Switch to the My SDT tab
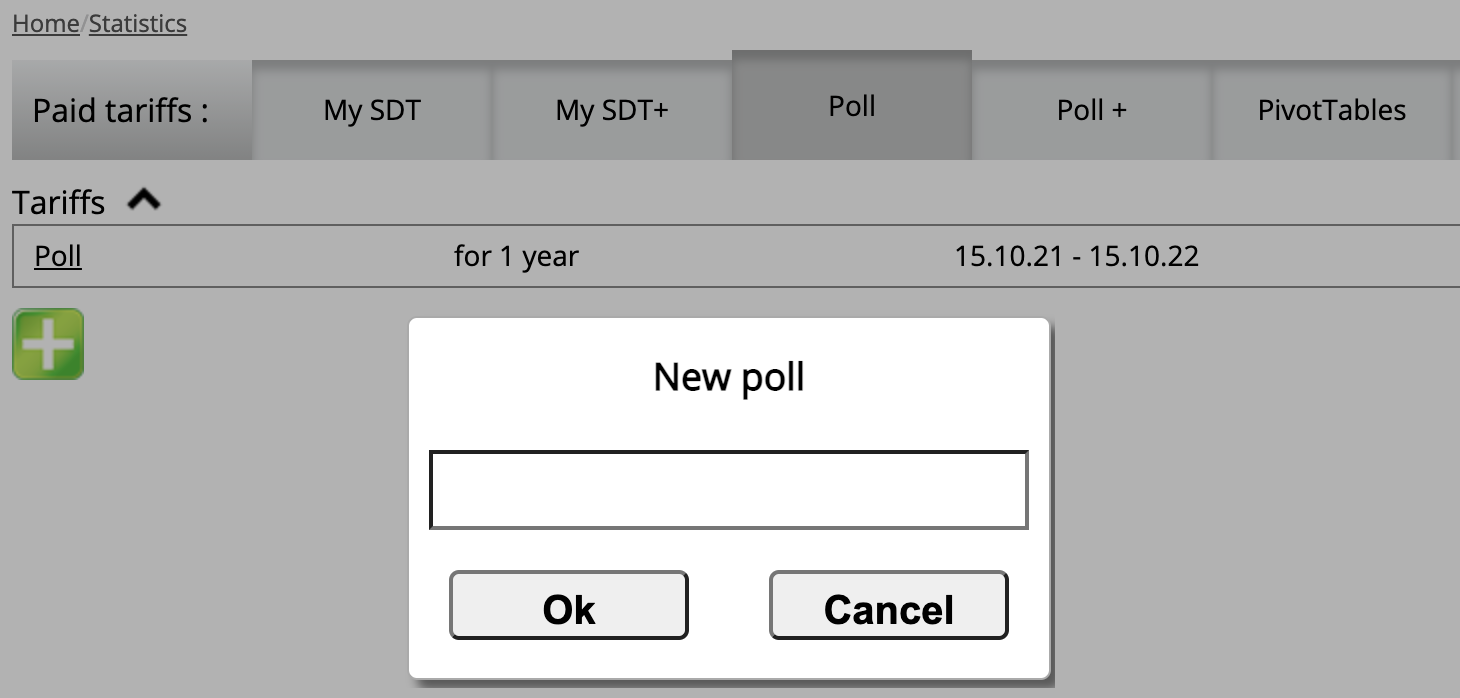 [372, 110]
